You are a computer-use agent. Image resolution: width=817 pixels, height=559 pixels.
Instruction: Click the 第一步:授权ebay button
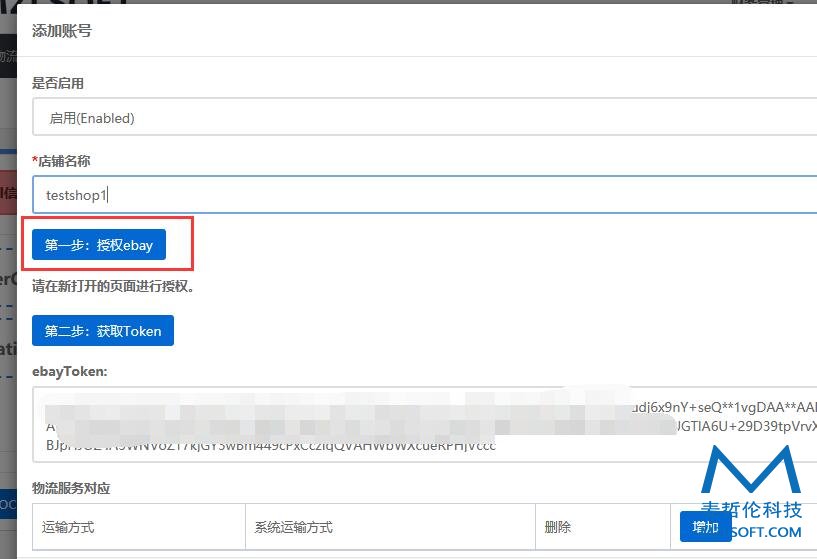pos(99,244)
